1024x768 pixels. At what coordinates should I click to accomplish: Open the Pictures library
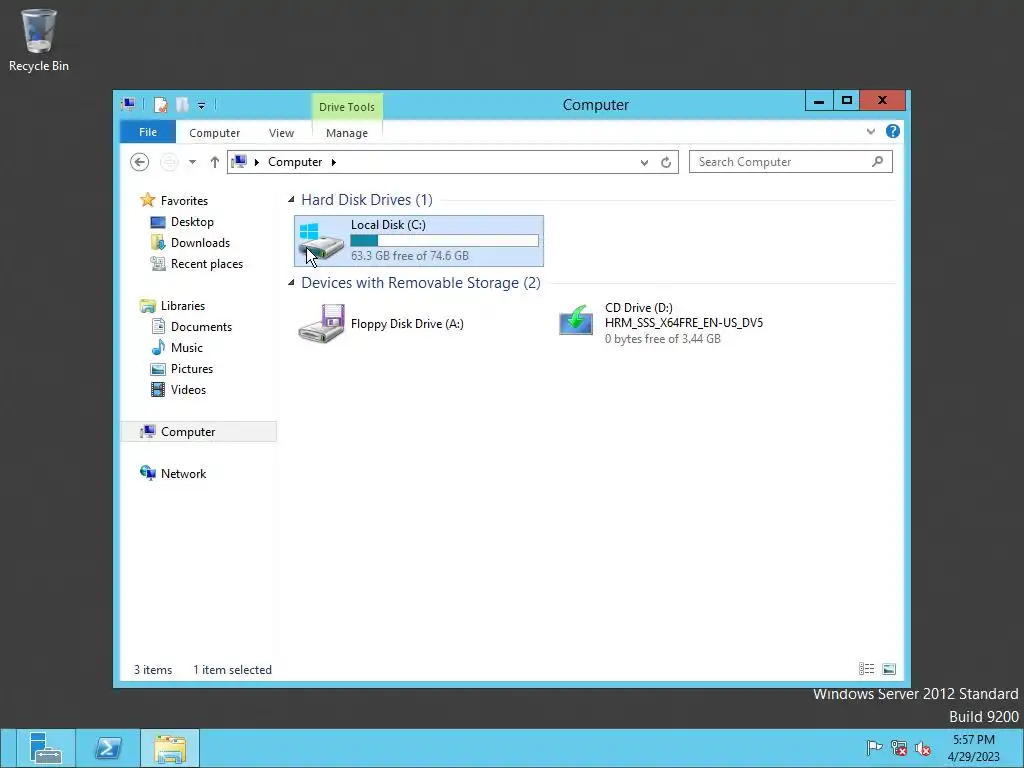pyautogui.click(x=191, y=369)
